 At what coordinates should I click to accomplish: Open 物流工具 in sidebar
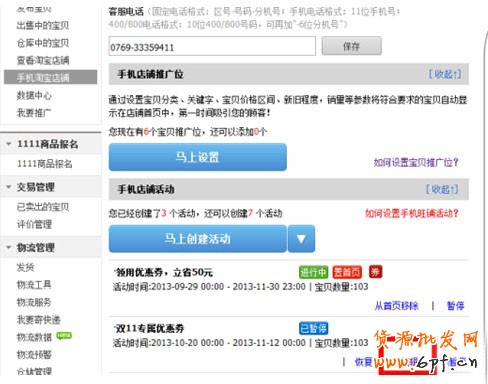click(x=34, y=285)
